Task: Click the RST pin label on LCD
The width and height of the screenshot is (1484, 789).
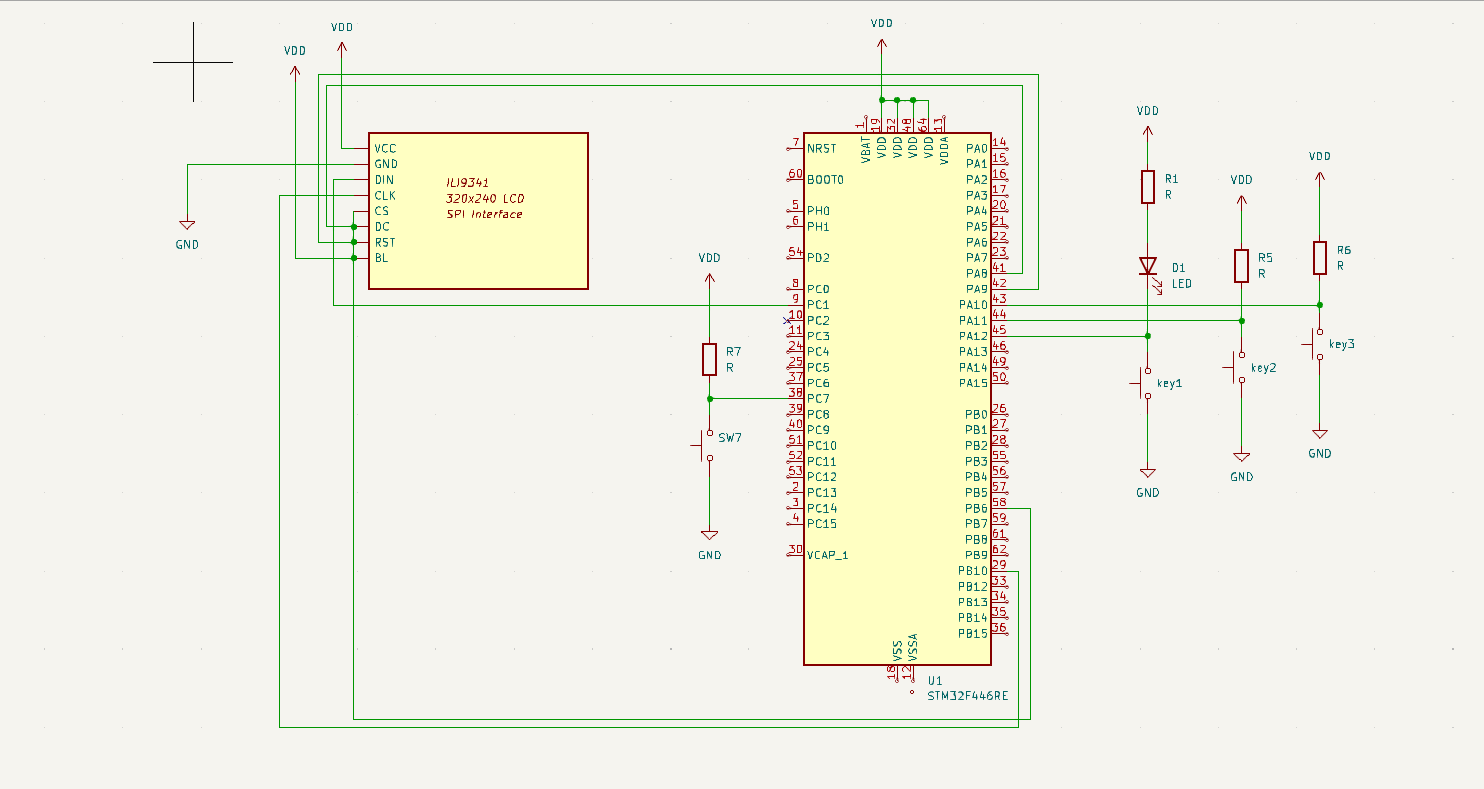Action: point(385,242)
